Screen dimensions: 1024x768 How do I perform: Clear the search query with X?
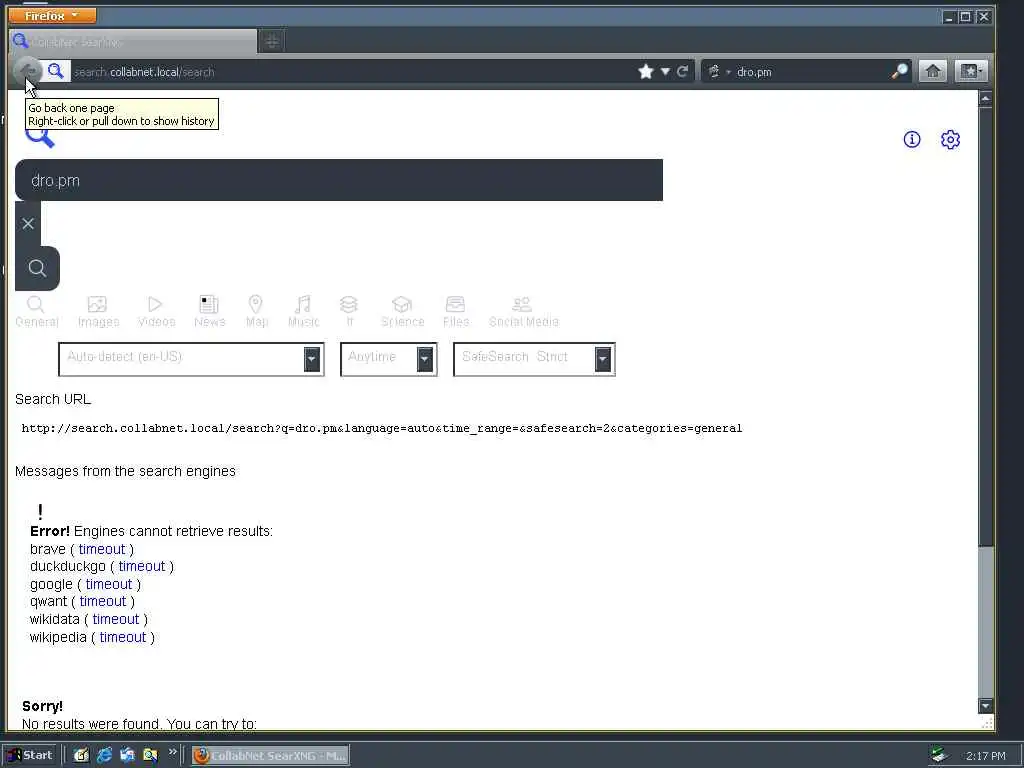click(x=28, y=224)
